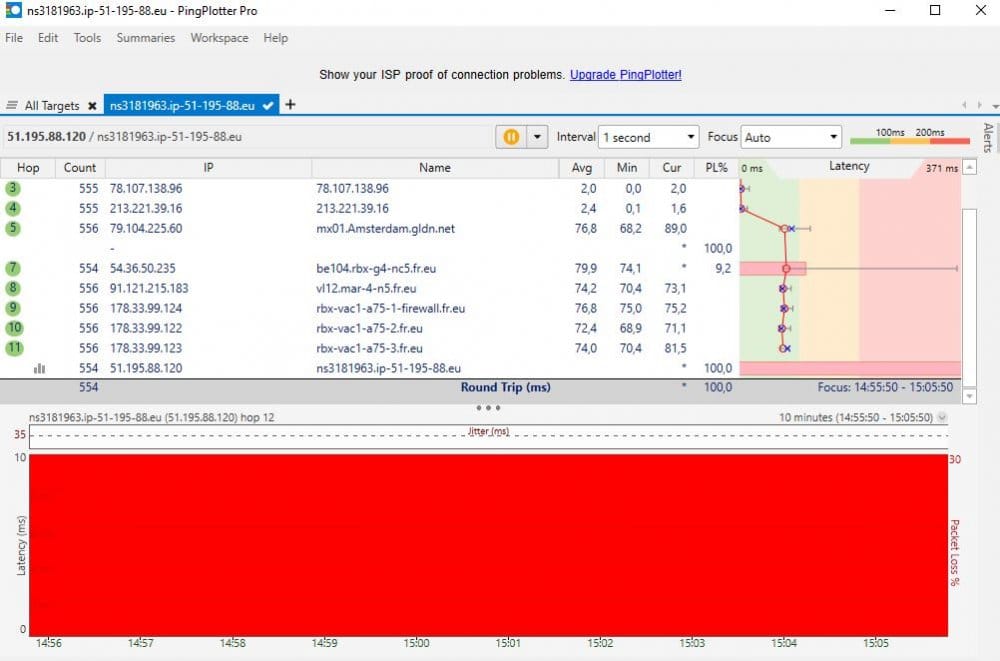Click the hop 5 green circle icon
The width and height of the screenshot is (1000, 661).
(13, 228)
